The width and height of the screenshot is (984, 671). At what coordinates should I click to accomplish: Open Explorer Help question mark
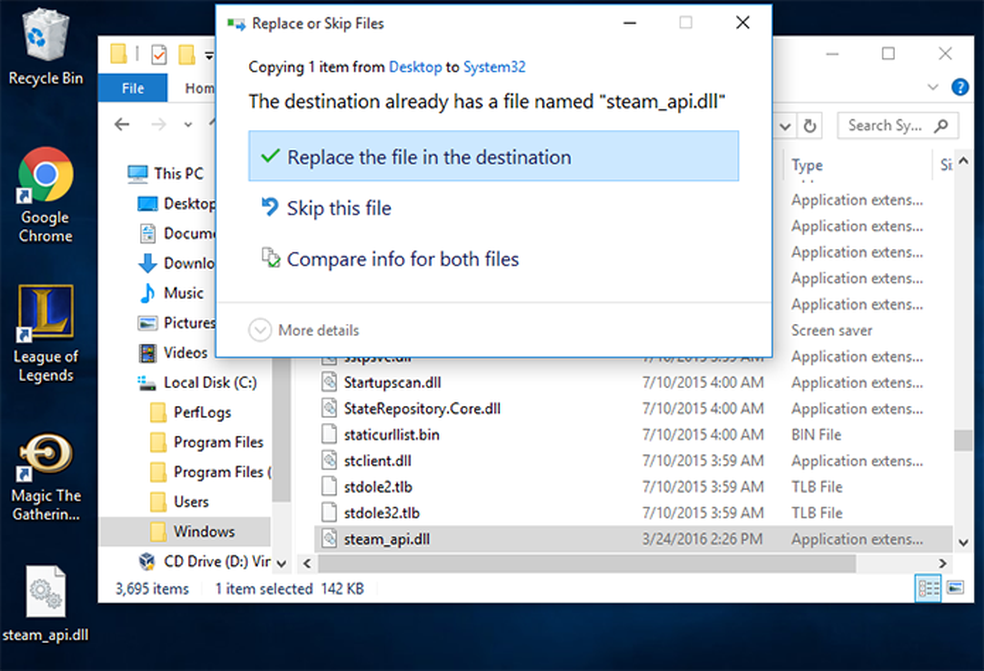coord(960,87)
